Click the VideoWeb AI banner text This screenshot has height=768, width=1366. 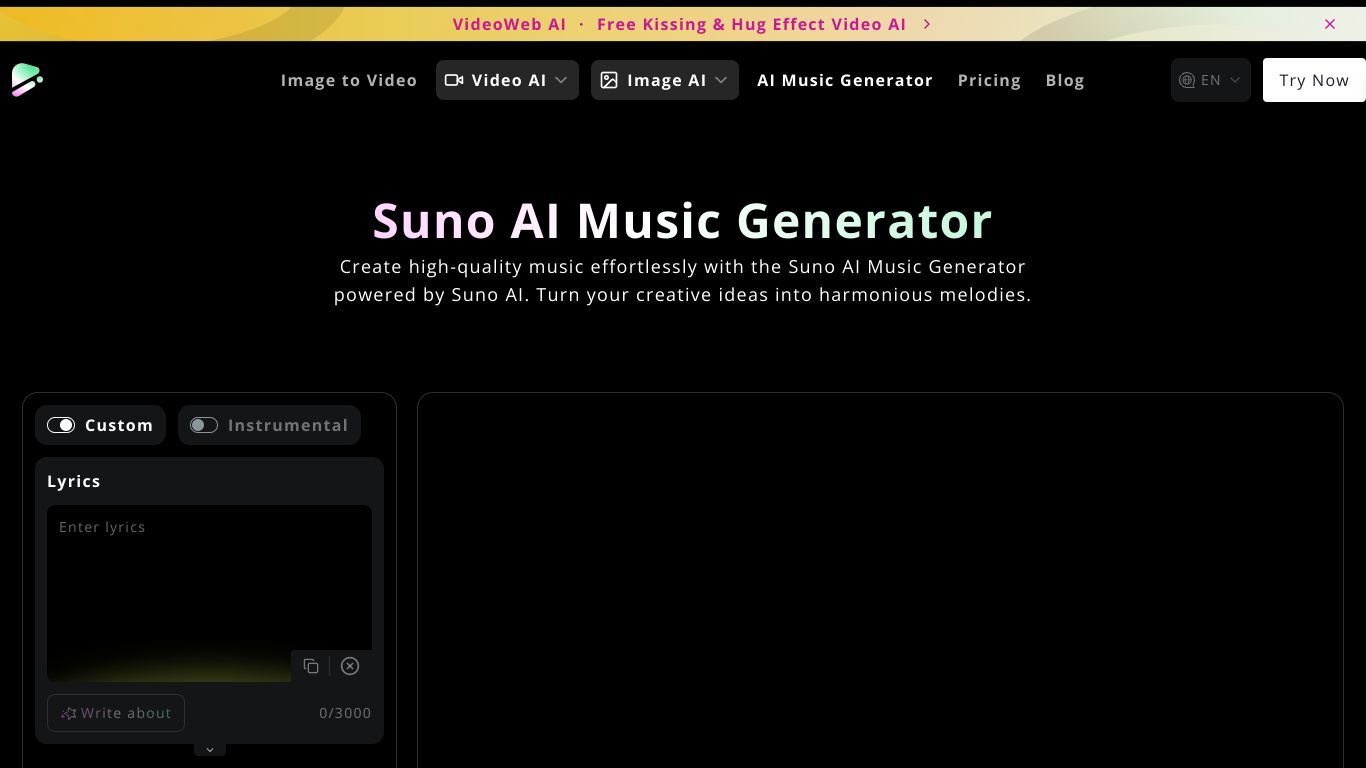click(x=509, y=24)
